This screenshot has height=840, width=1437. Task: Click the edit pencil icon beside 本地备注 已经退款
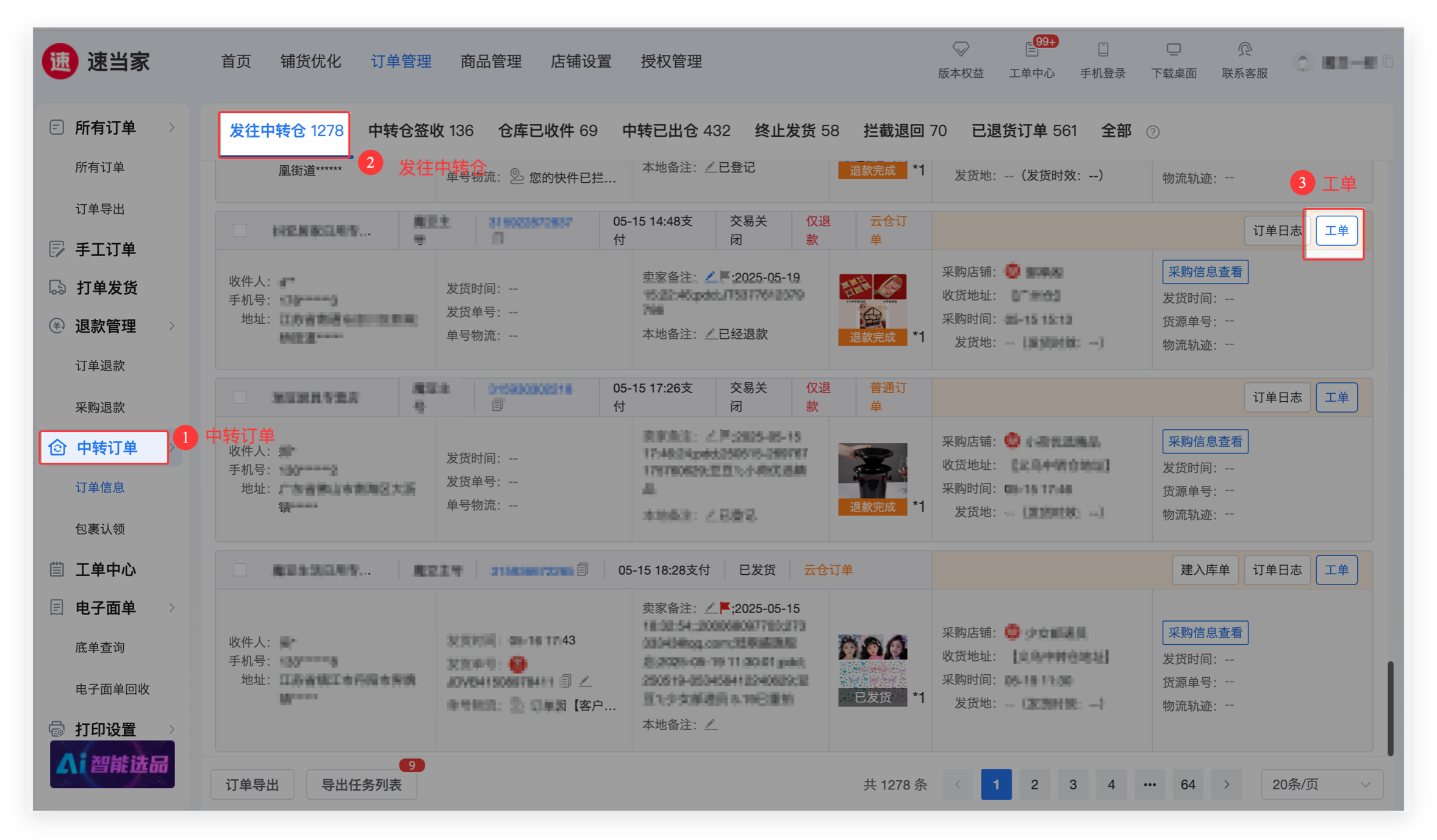pos(710,334)
